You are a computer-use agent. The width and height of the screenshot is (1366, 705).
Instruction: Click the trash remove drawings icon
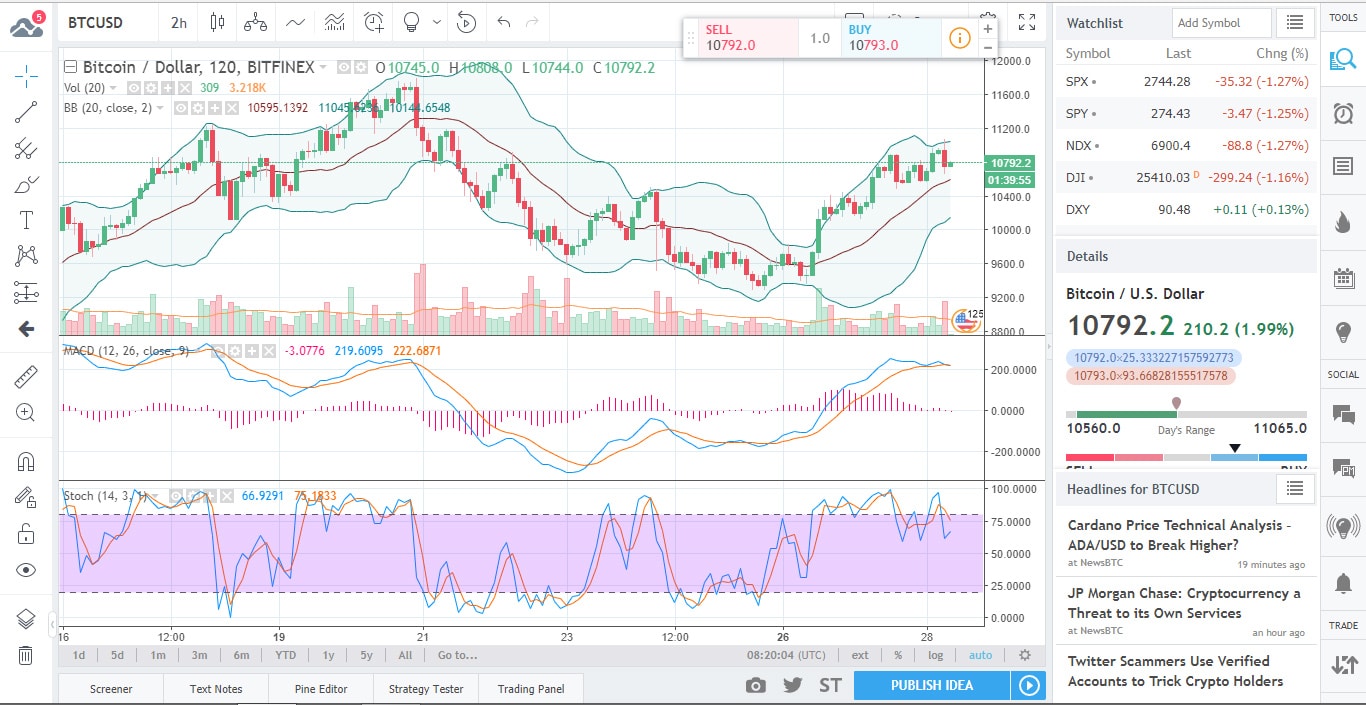pos(26,655)
